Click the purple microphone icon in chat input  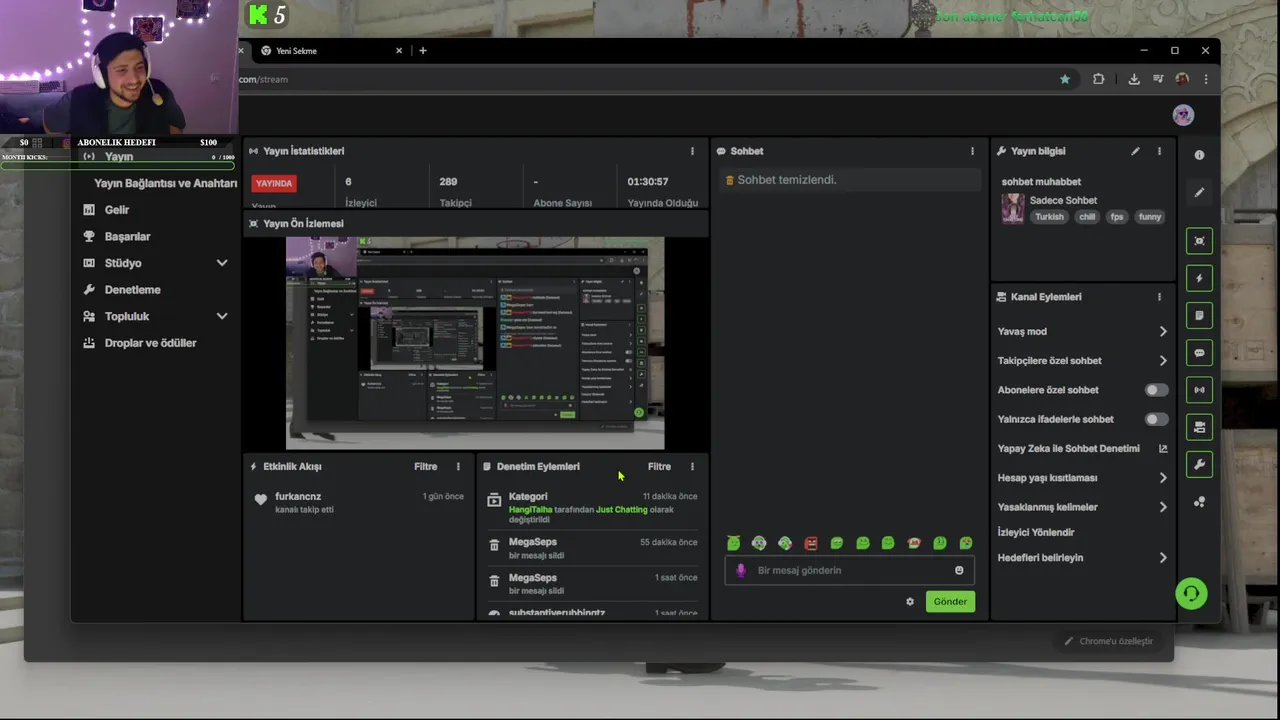(x=741, y=570)
